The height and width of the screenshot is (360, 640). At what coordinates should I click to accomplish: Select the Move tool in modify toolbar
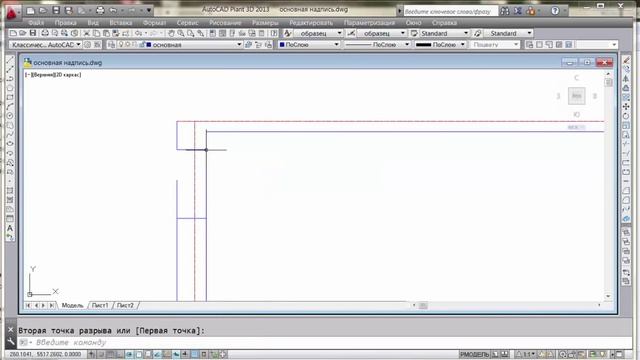[x=626, y=107]
